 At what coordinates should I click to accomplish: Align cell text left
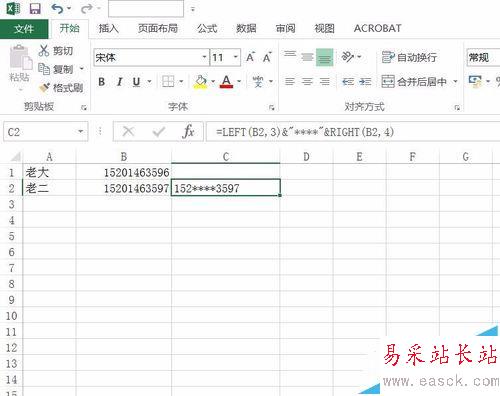point(290,81)
